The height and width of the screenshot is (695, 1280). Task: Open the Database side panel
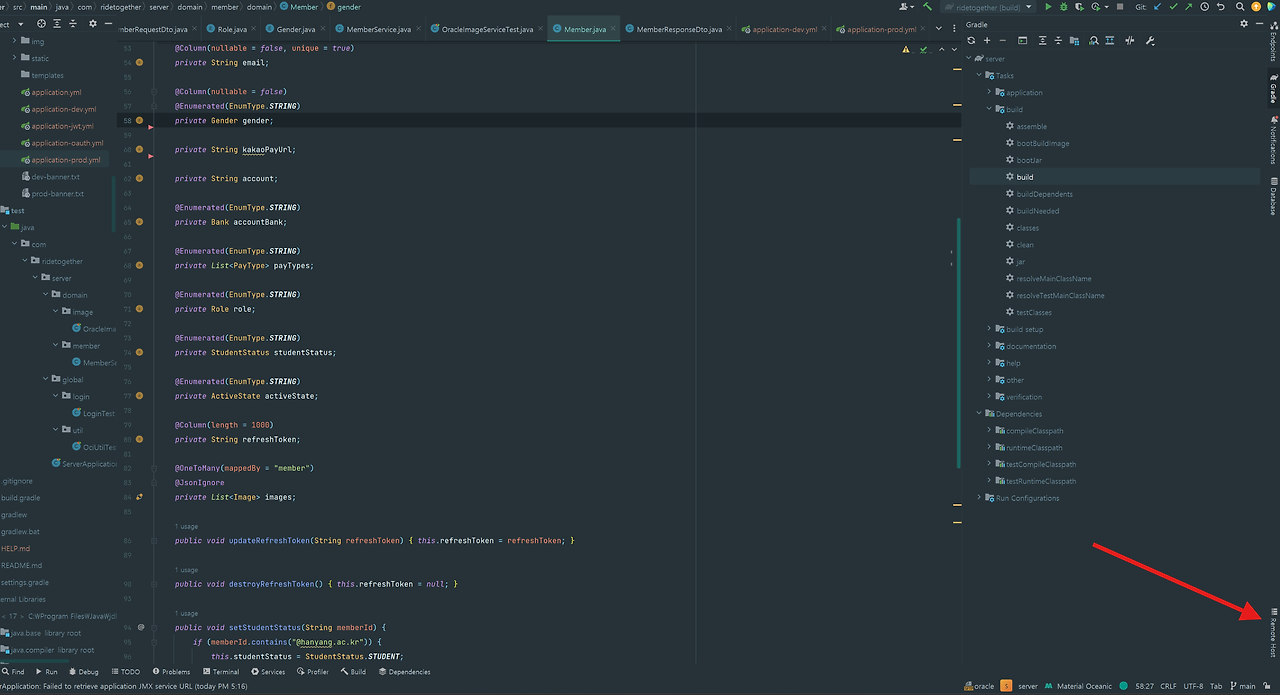pos(1273,196)
